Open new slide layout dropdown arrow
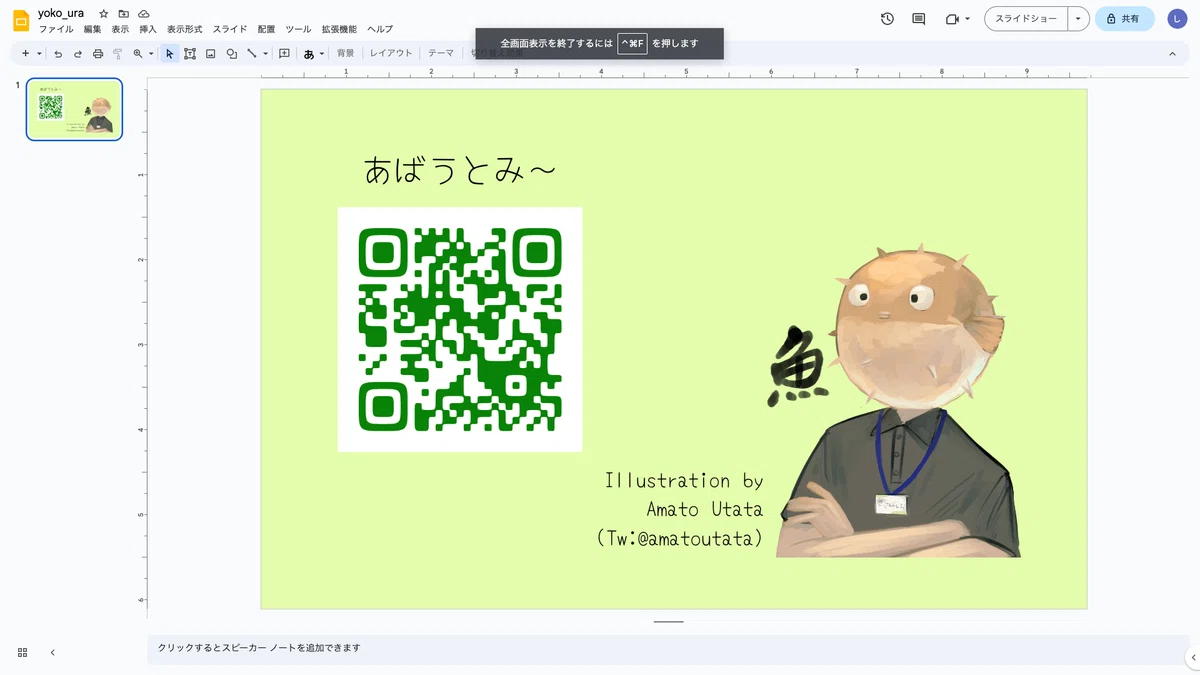The image size is (1200, 675). point(39,53)
